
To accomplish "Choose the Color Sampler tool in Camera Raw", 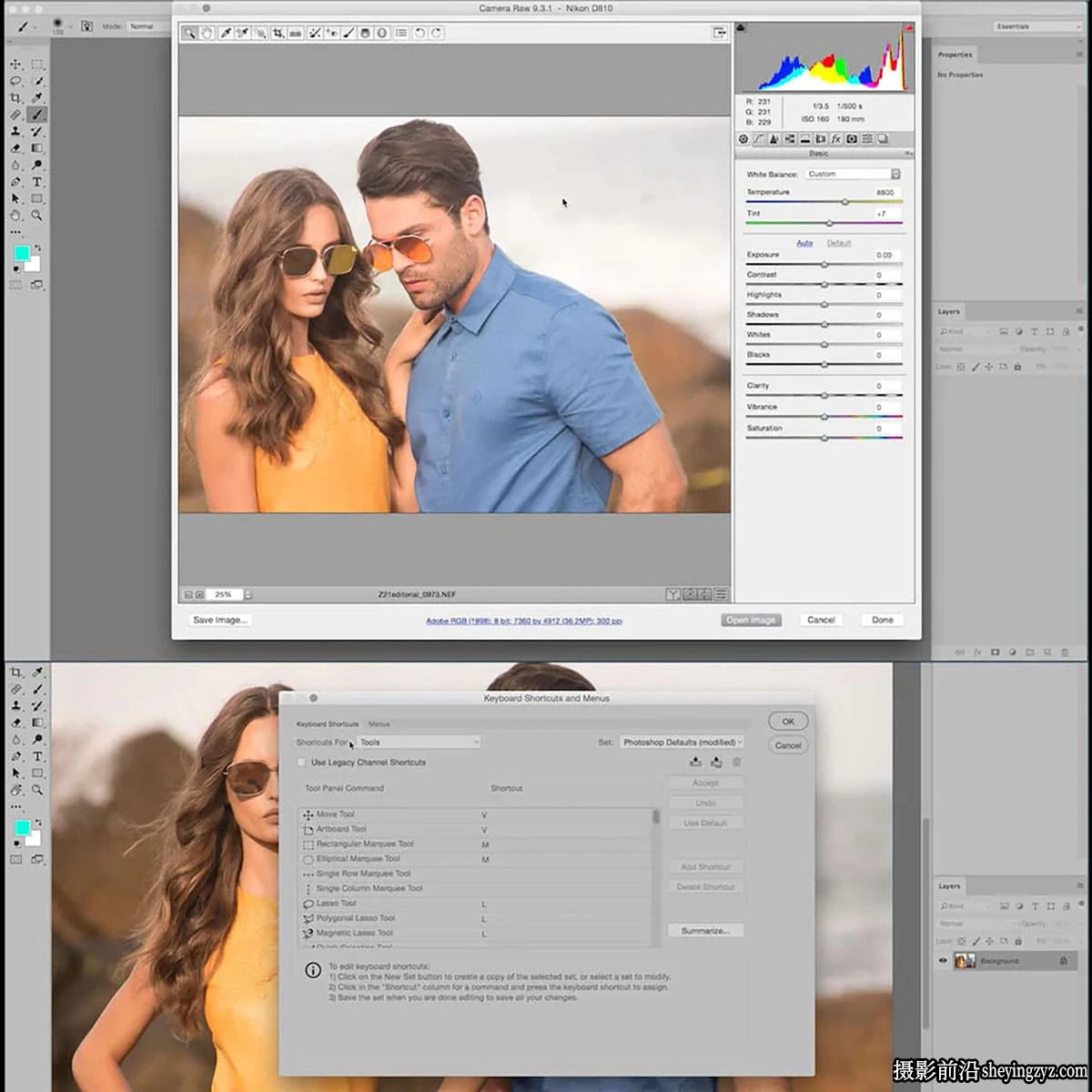I will pyautogui.click(x=242, y=33).
